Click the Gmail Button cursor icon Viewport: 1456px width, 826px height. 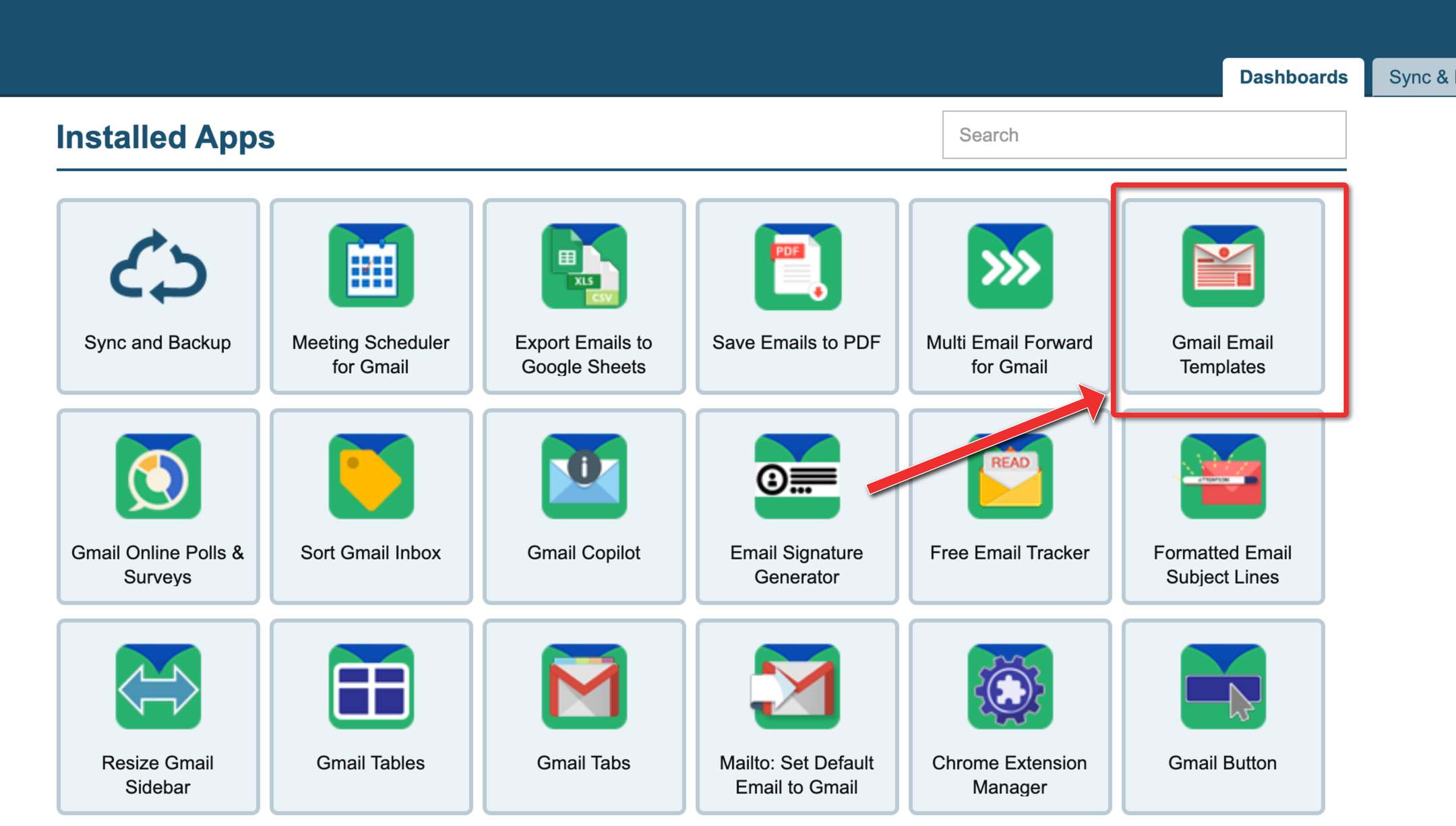[1223, 687]
